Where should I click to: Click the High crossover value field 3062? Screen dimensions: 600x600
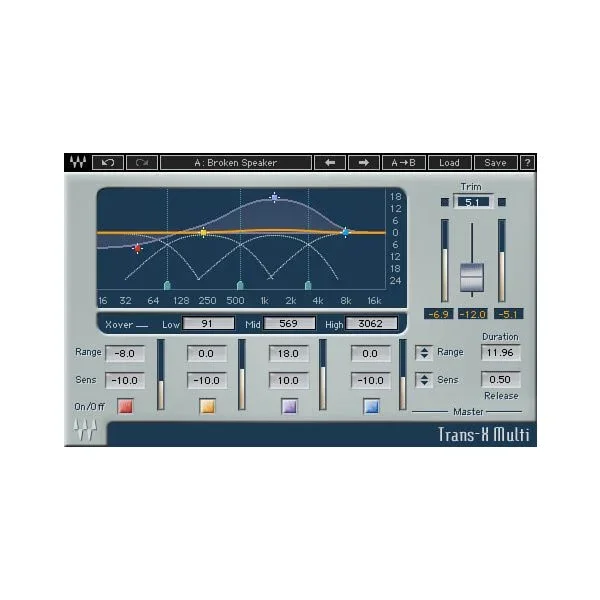371,323
